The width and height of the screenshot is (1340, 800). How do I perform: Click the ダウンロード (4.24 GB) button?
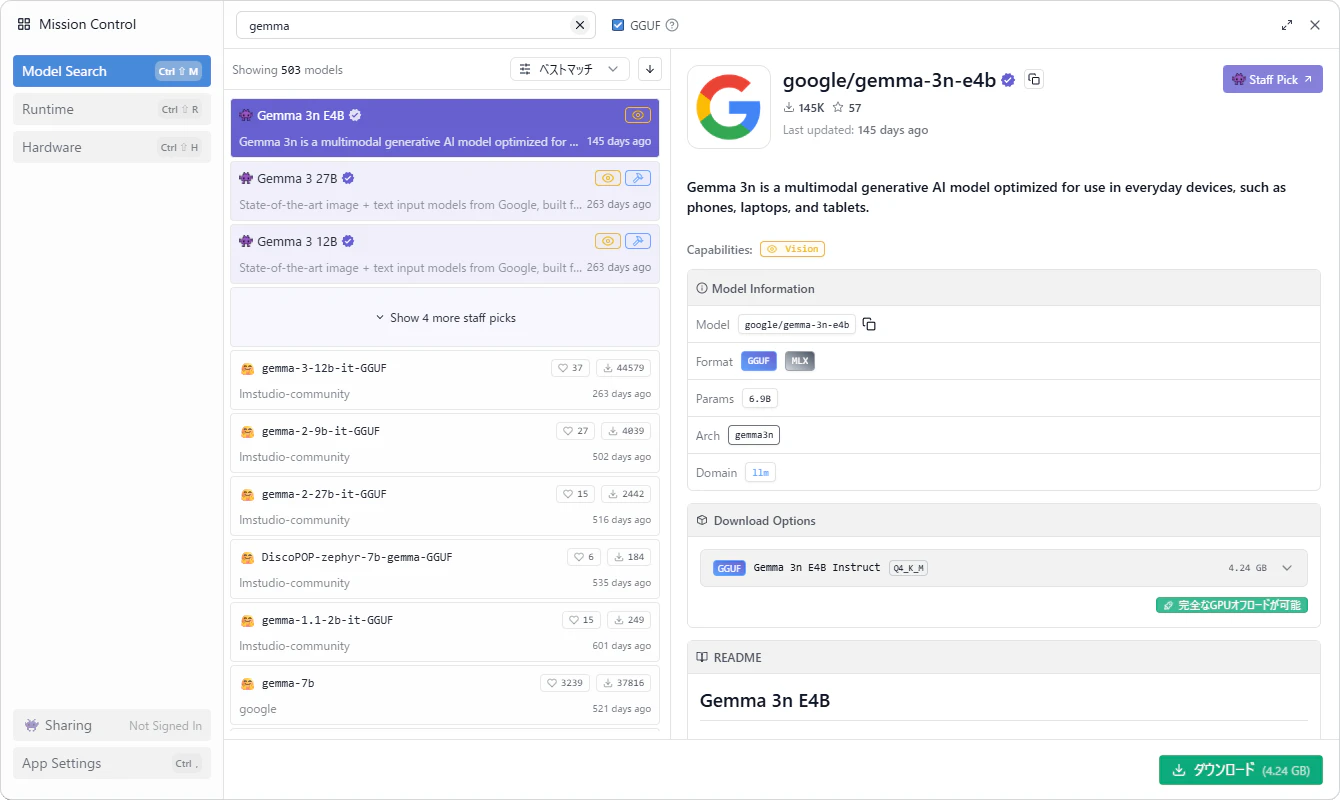coord(1241,770)
